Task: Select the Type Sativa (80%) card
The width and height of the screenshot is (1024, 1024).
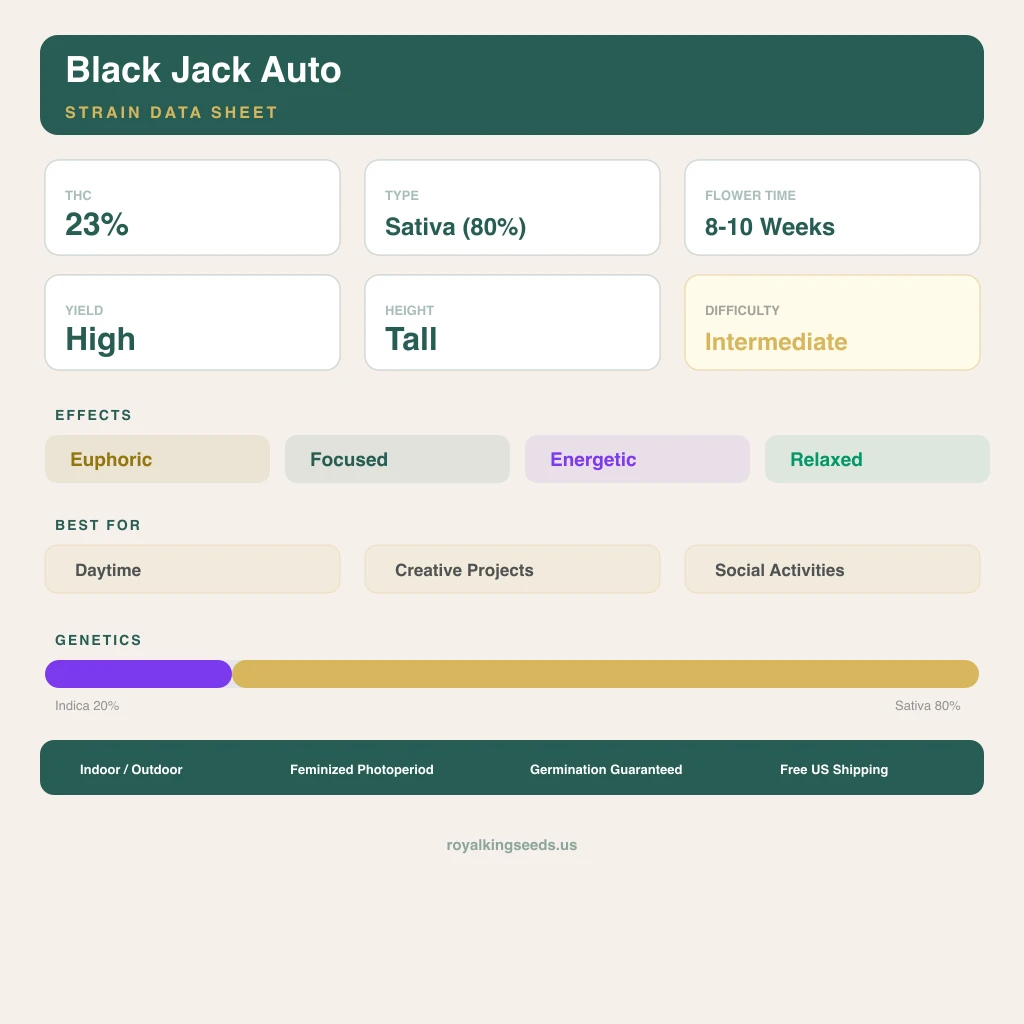Action: click(x=512, y=208)
